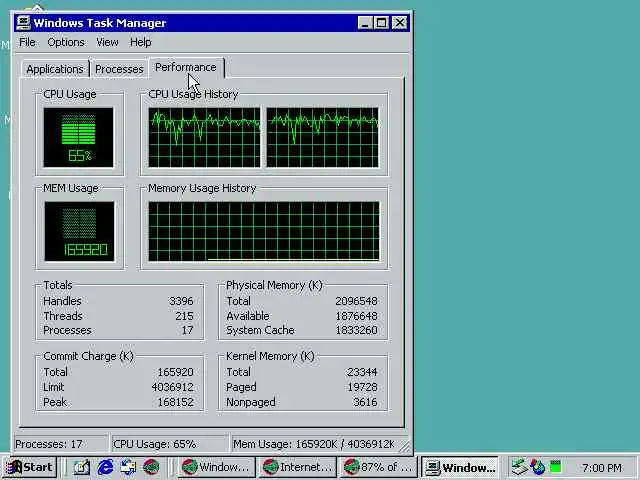640x480 pixels.
Task: Open the Options menu
Action: tap(66, 42)
